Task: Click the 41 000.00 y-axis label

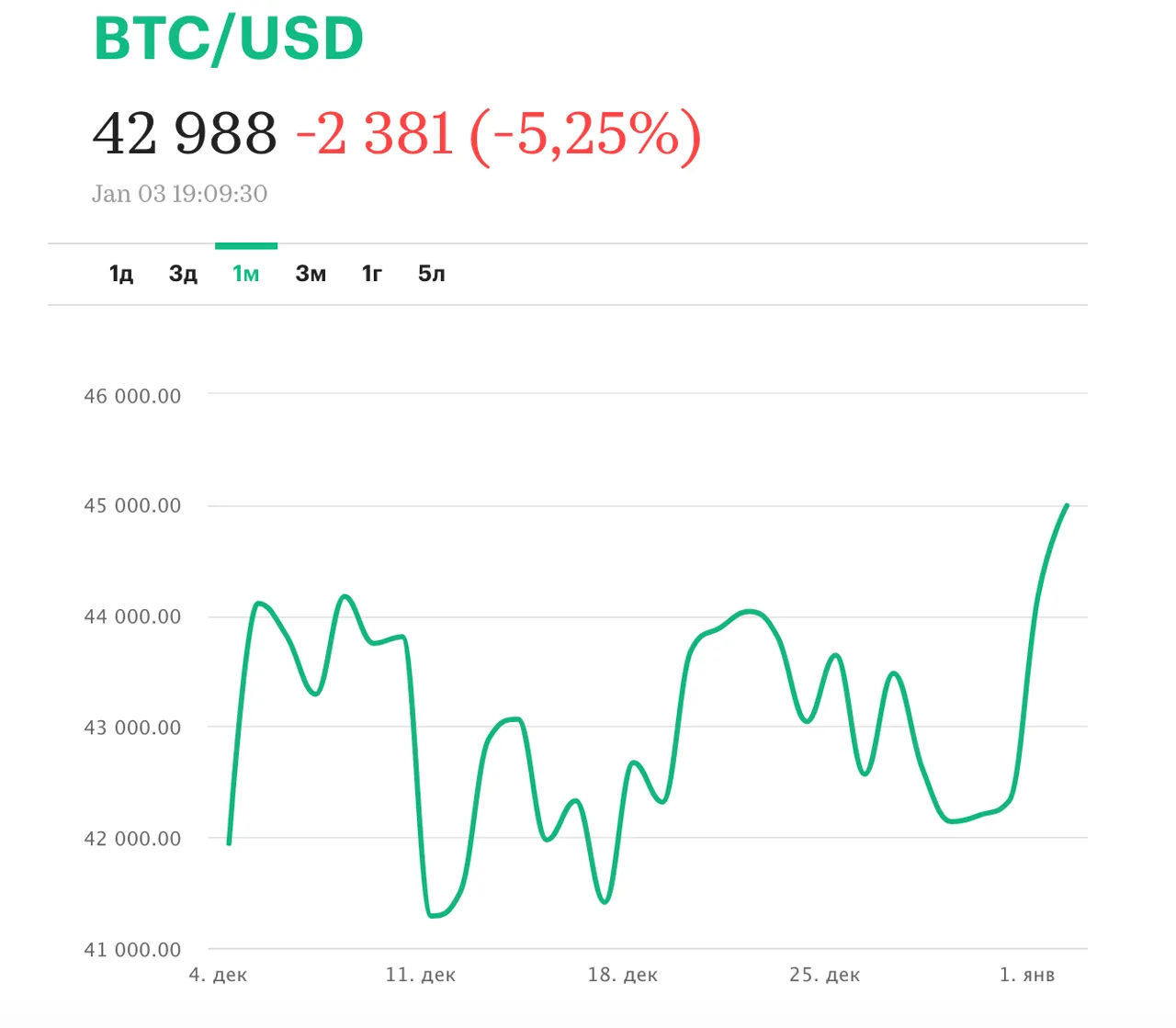Action: [132, 950]
